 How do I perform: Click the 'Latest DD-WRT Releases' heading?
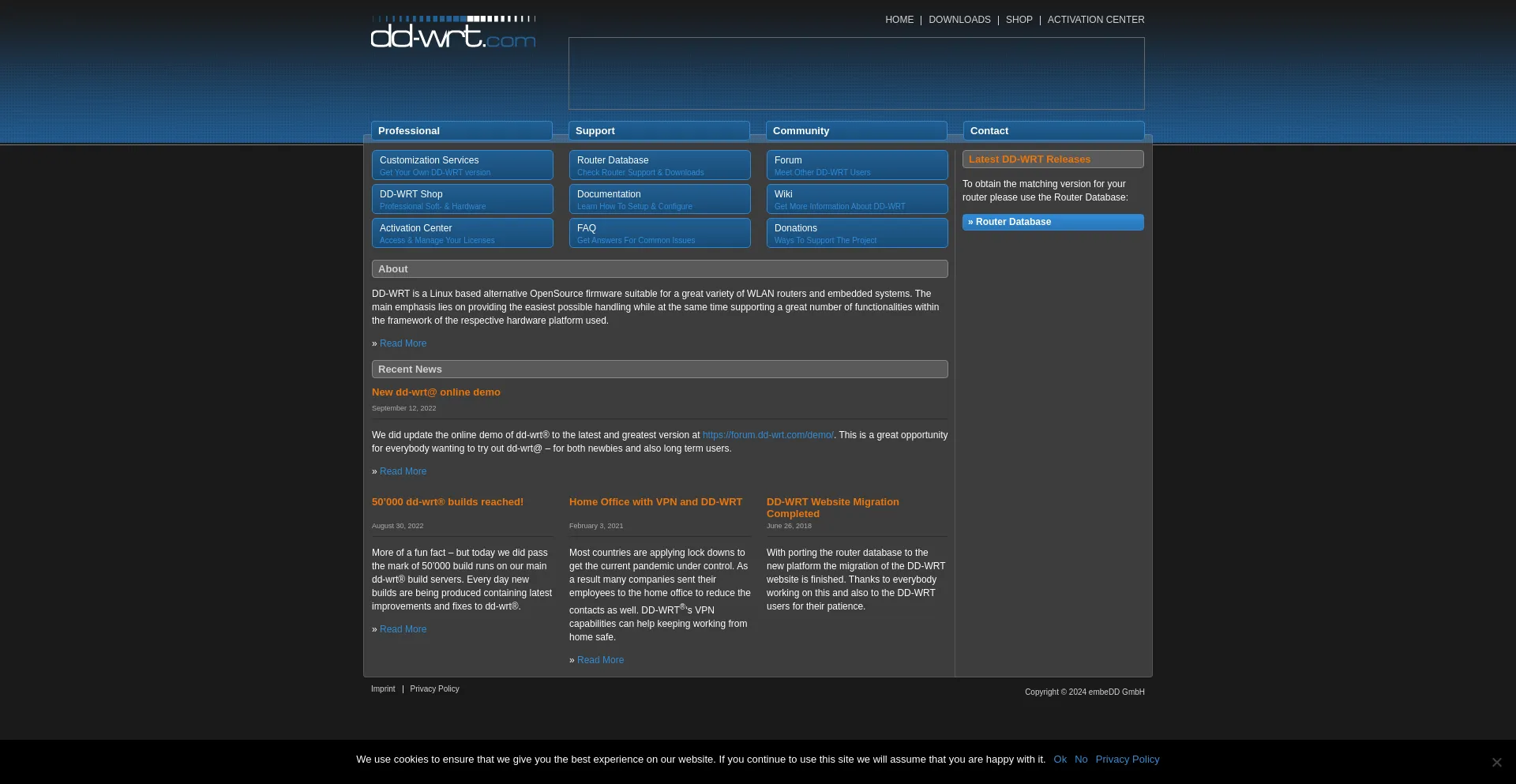tap(1053, 159)
